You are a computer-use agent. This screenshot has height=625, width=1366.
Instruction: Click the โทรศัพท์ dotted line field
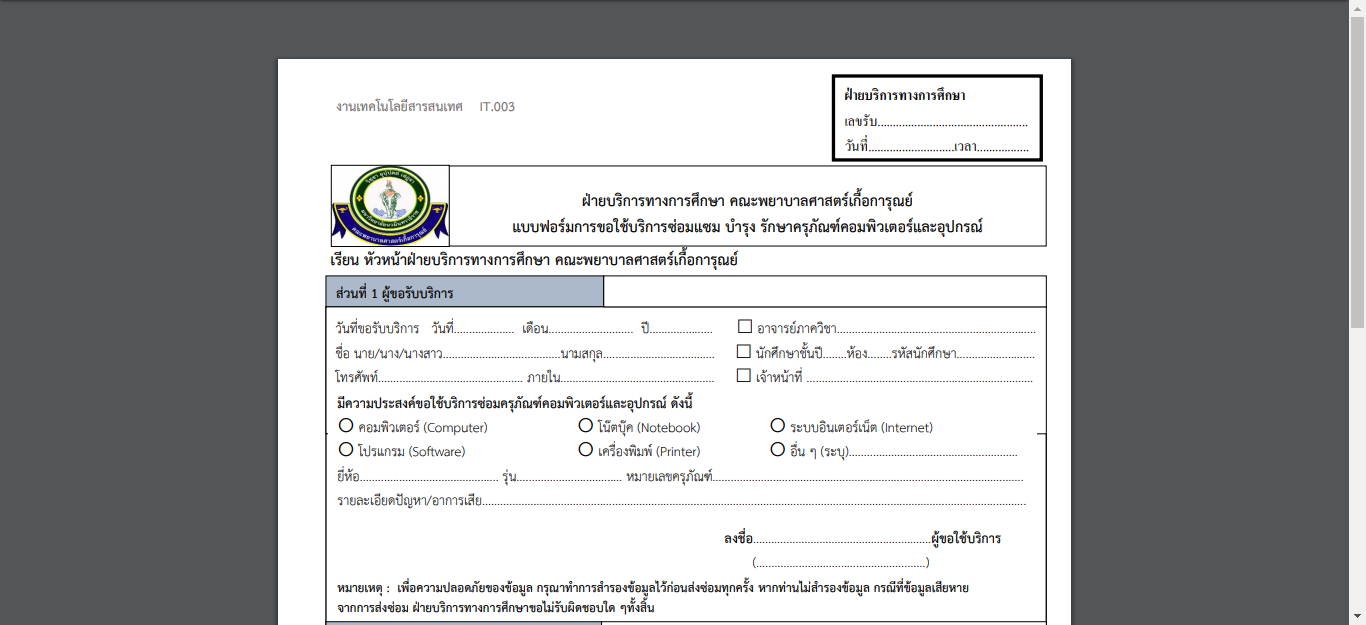tap(451, 378)
